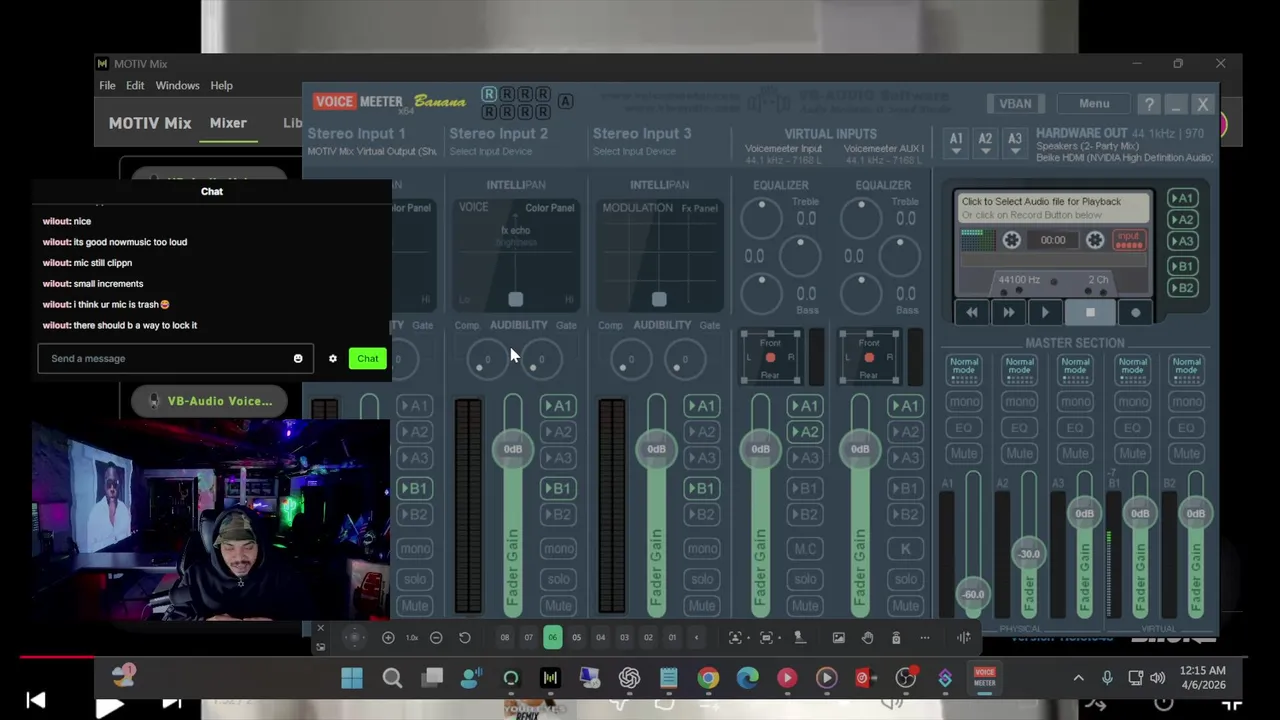The width and height of the screenshot is (1280, 720).
Task: Toggle B2 routing on Voicemeeter AUX strip
Action: pyautogui.click(x=905, y=515)
